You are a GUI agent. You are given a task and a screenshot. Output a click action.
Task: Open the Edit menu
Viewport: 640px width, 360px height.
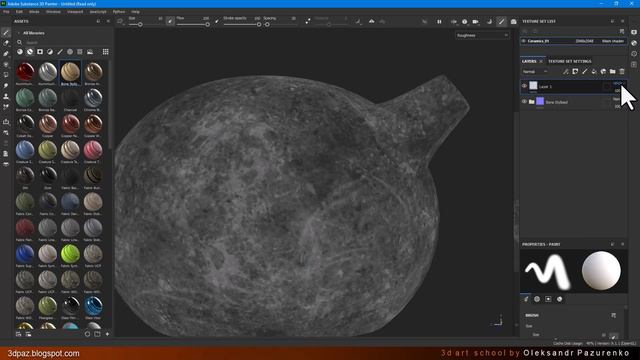pyautogui.click(x=19, y=12)
